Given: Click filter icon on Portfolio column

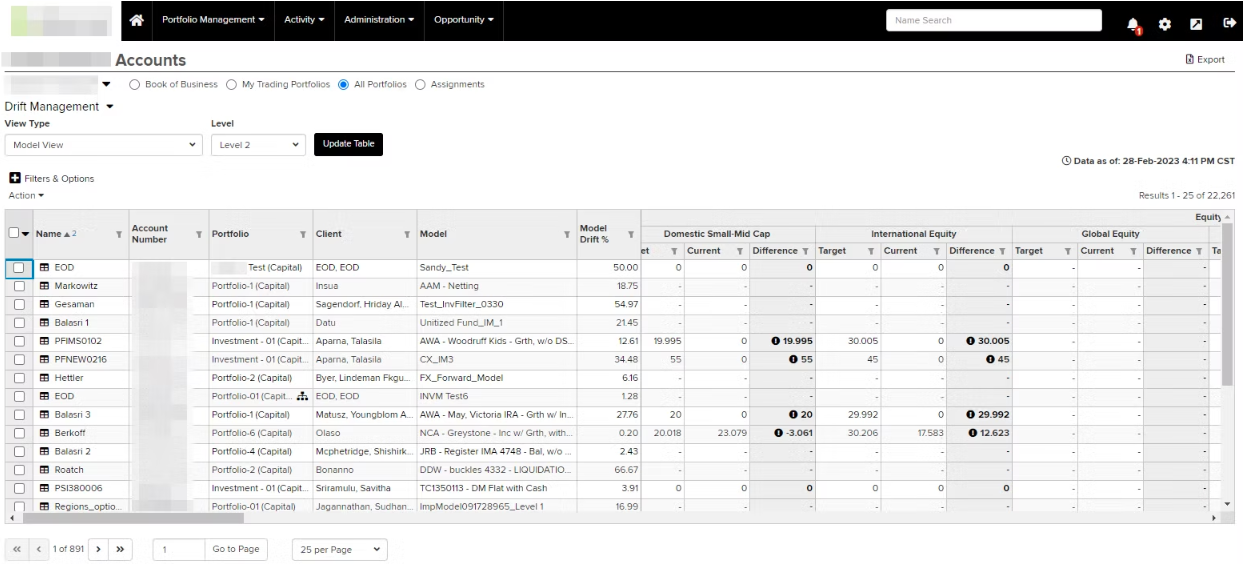Looking at the screenshot, I should pos(303,234).
